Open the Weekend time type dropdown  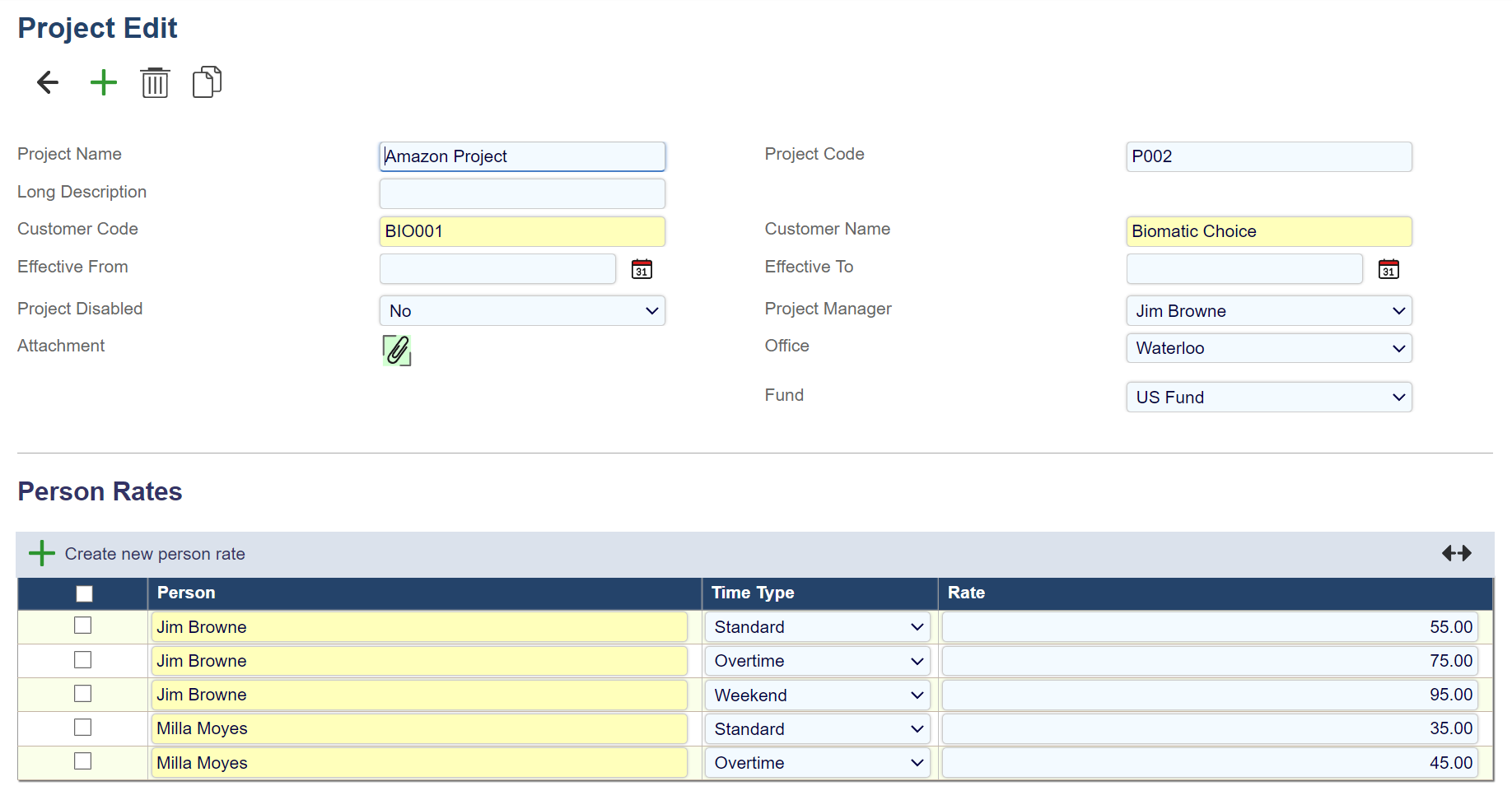click(817, 695)
